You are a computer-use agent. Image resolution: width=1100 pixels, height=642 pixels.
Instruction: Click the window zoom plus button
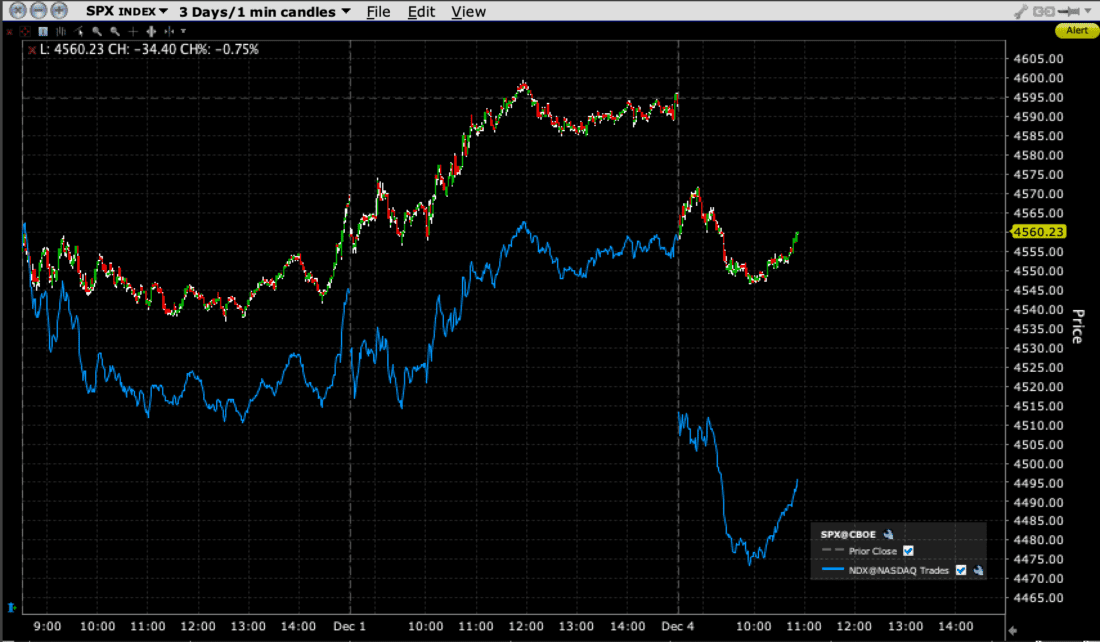pos(60,11)
